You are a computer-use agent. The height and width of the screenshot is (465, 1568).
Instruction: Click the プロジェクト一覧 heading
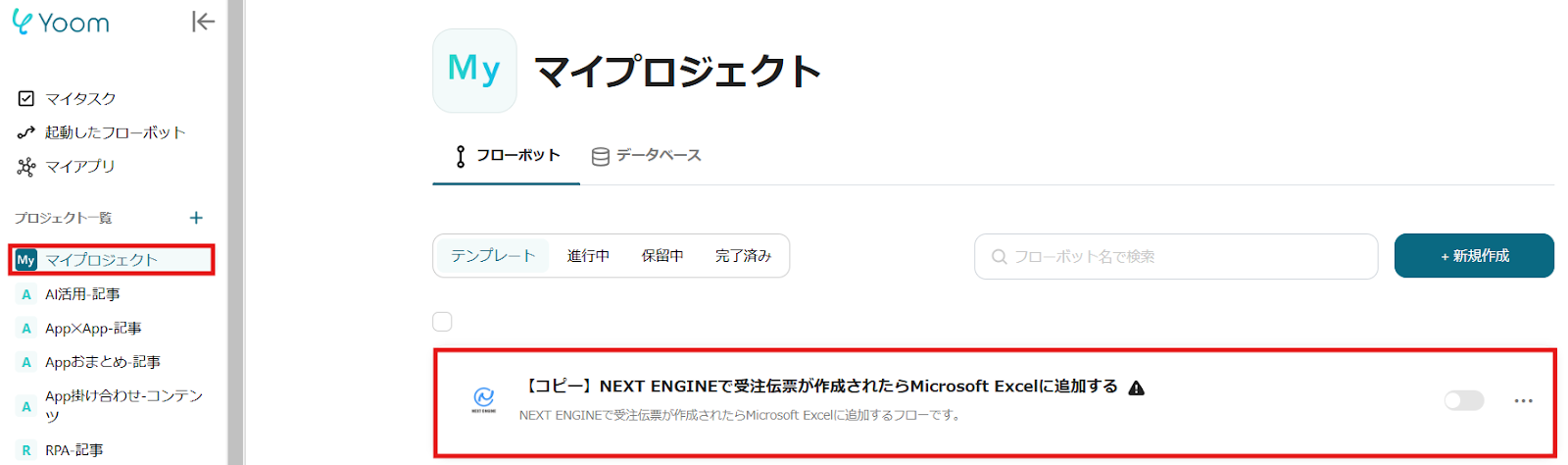coord(64,218)
